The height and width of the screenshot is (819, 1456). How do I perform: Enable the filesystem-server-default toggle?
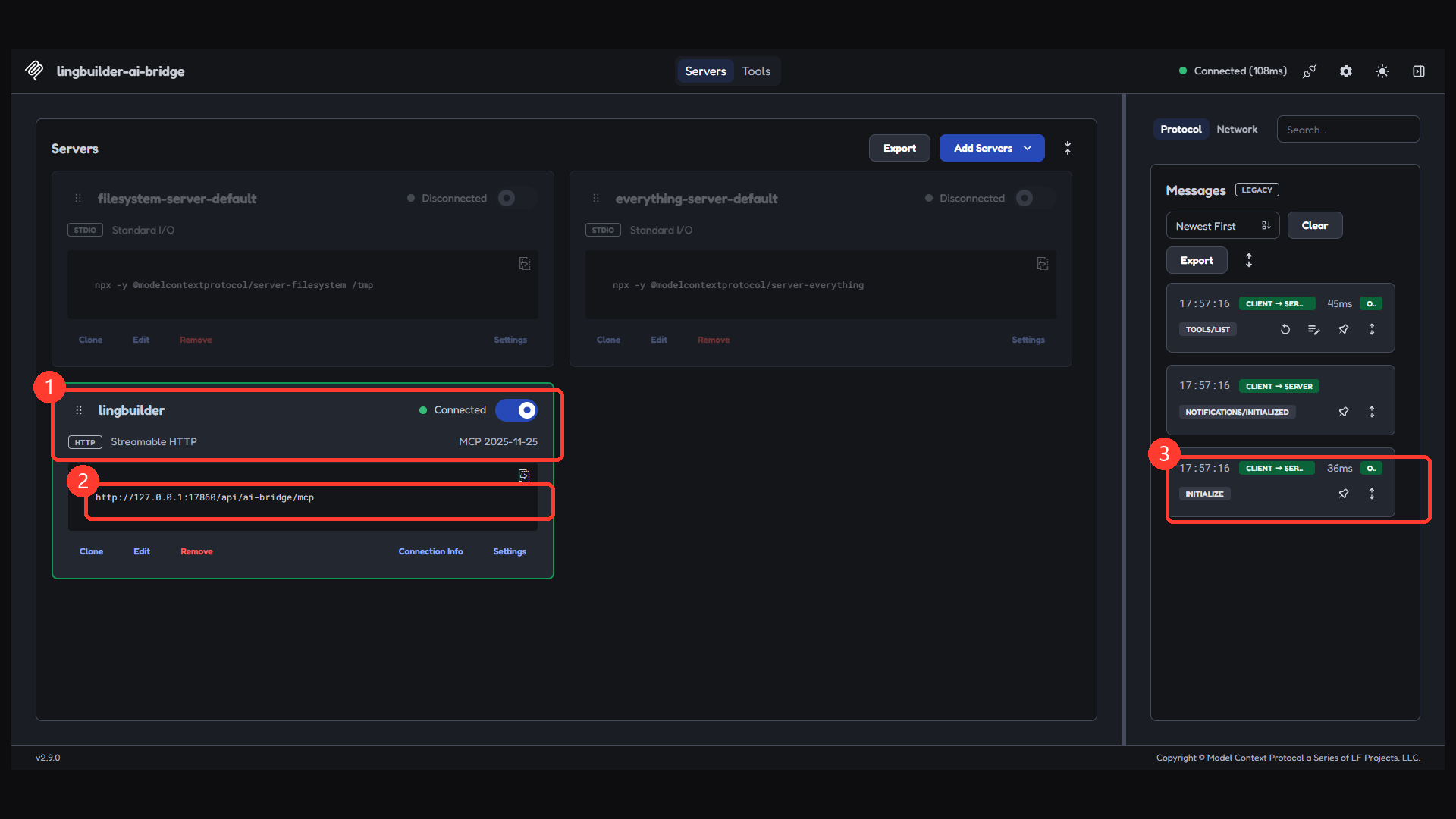point(516,198)
